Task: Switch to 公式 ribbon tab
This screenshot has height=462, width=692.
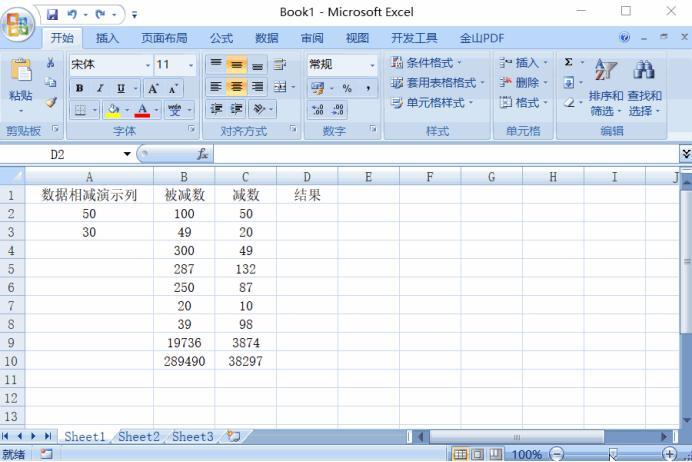Action: [221, 38]
